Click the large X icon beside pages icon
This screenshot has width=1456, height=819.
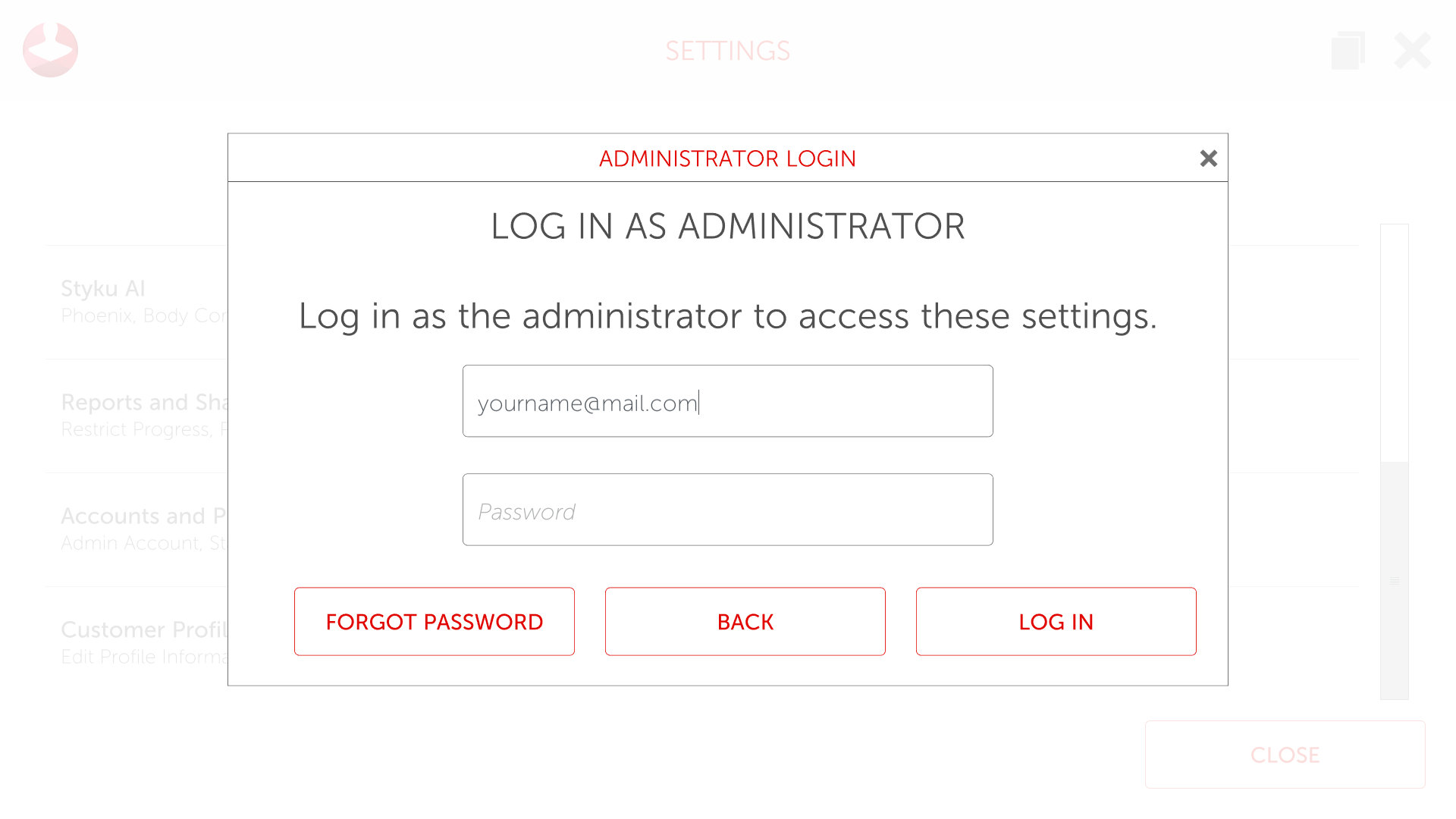click(x=1412, y=51)
